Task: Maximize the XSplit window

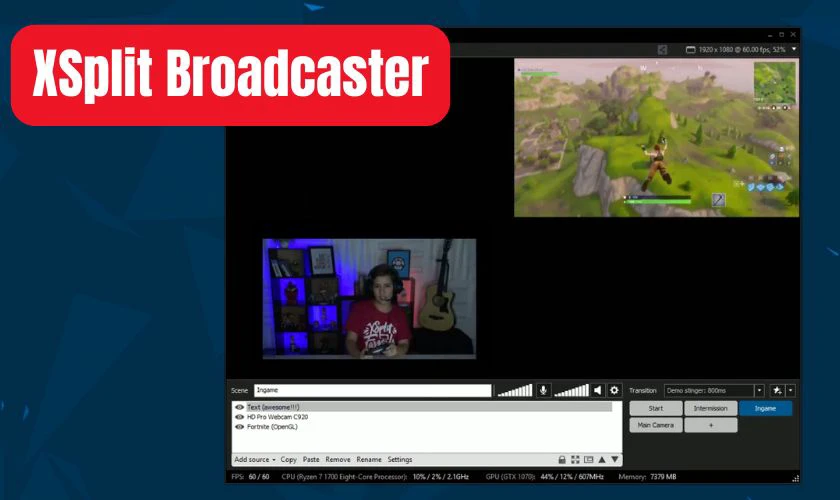Action: click(782, 35)
